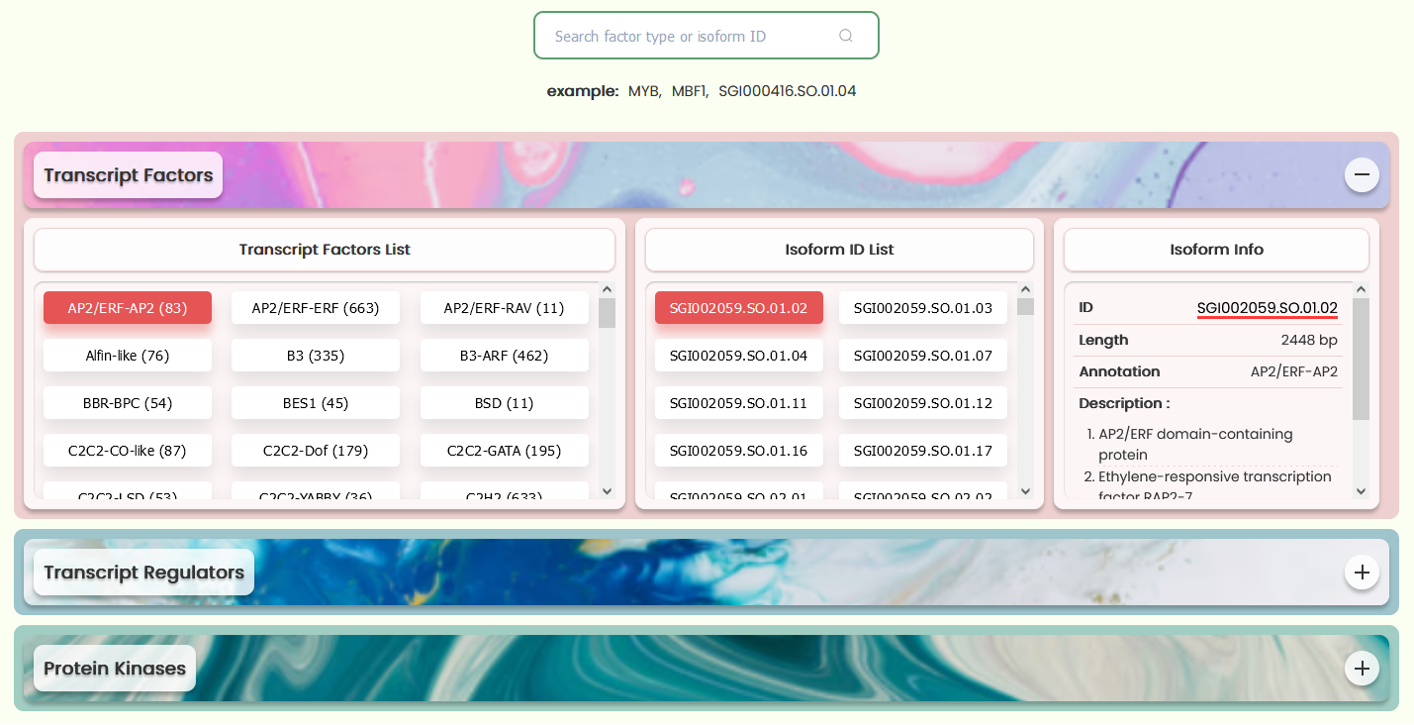The width and height of the screenshot is (1414, 725).
Task: Open the underlined ID link SGI002059.SO.01.02
Action: tap(1267, 308)
